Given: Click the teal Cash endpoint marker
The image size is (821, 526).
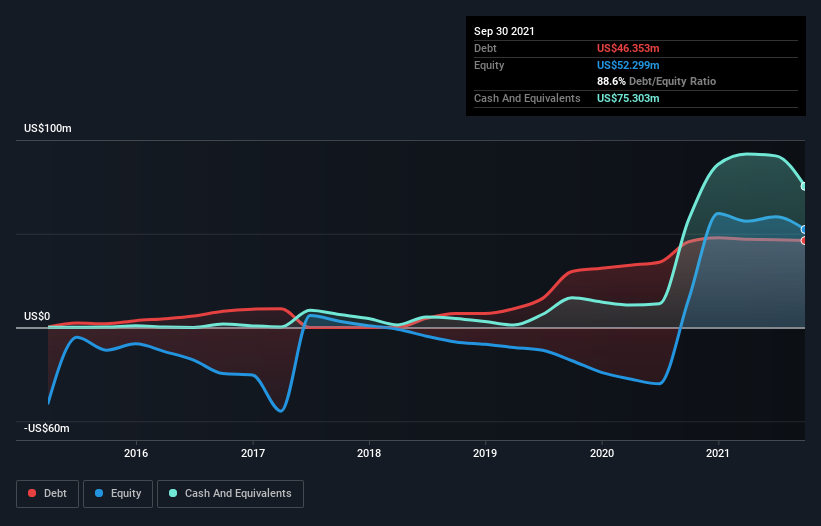Looking at the screenshot, I should click(804, 186).
